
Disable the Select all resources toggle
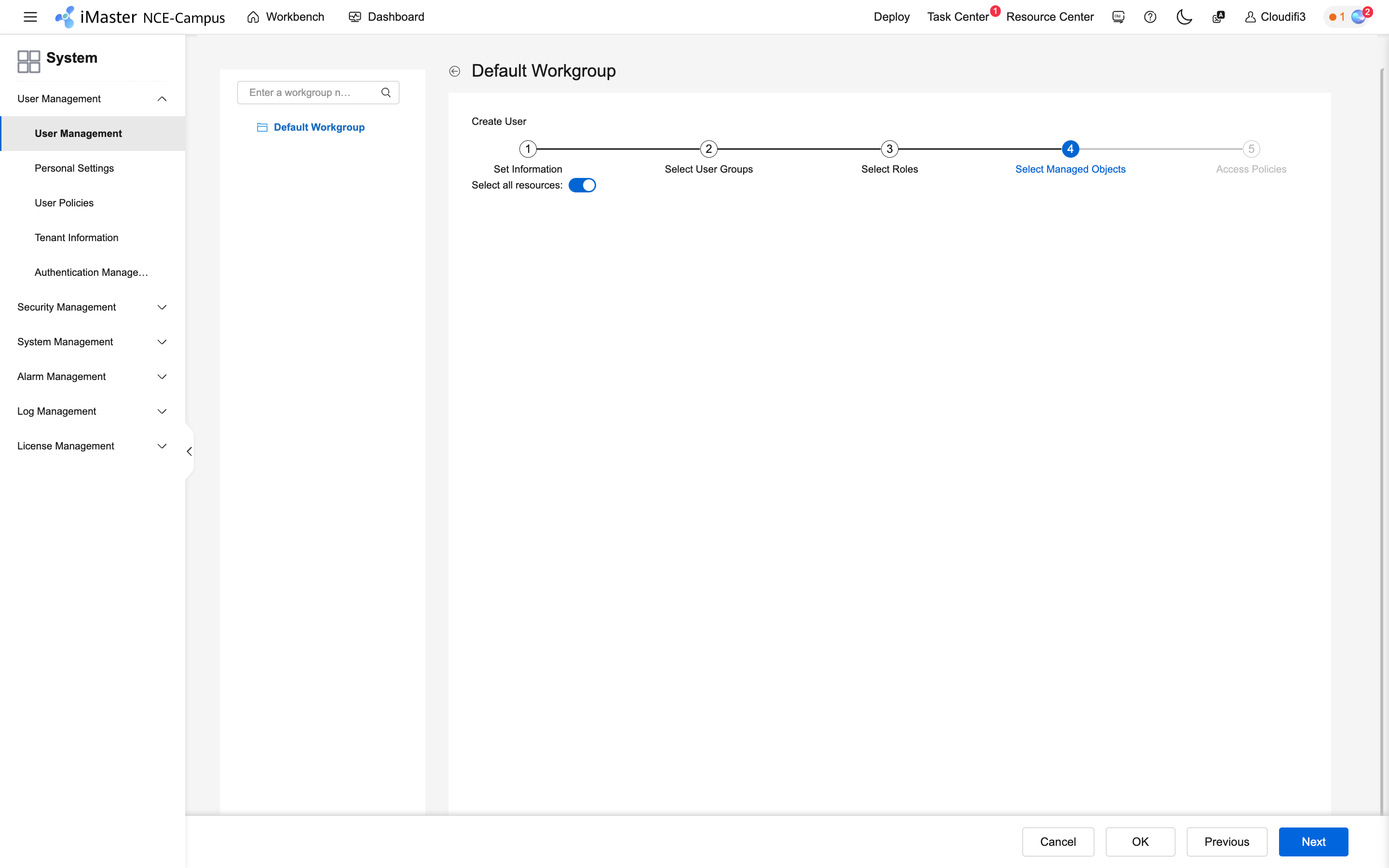point(583,185)
